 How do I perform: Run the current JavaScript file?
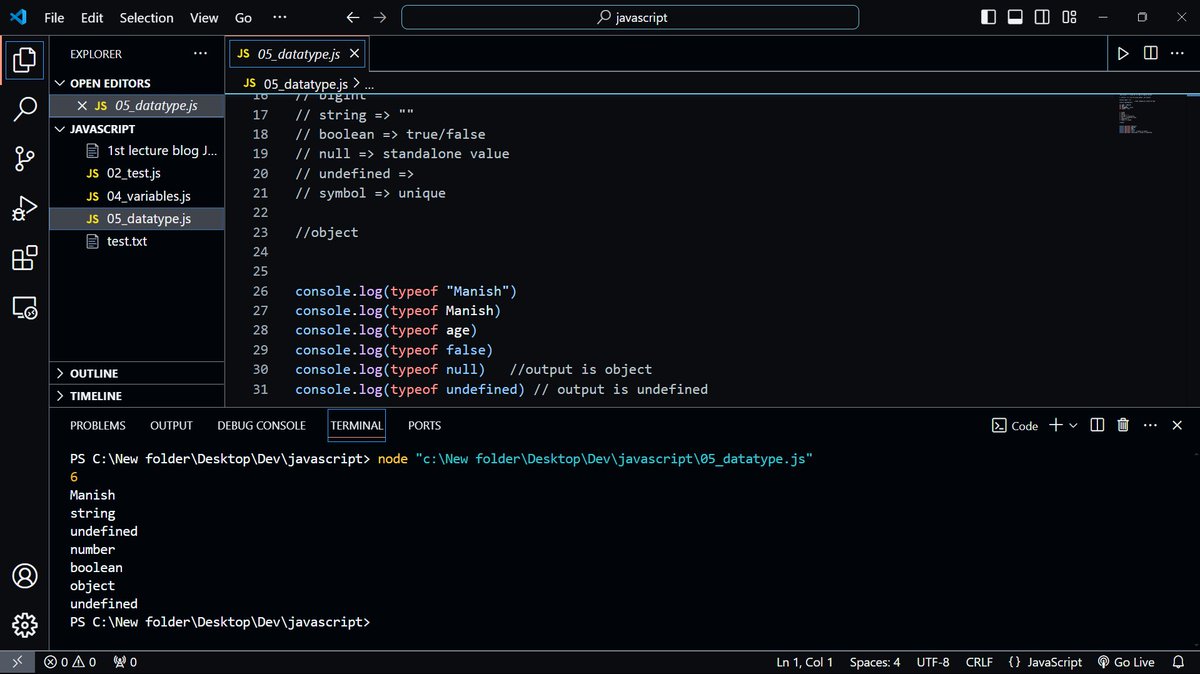[x=1122, y=53]
